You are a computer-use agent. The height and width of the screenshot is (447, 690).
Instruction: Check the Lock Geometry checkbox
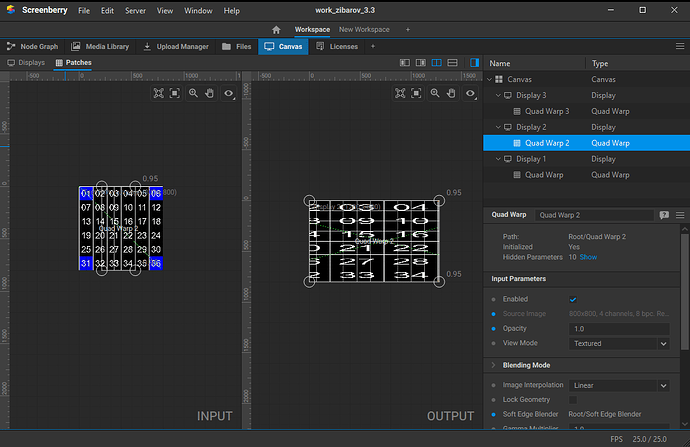[x=573, y=399]
